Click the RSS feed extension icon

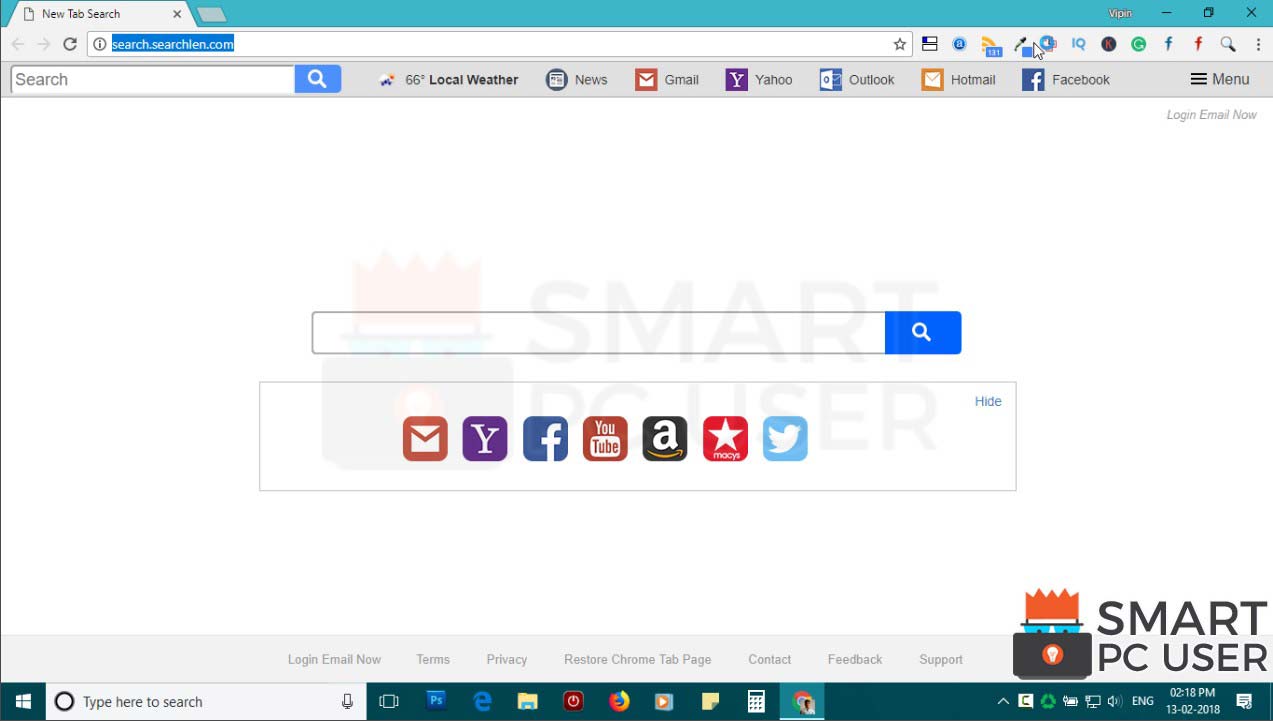(x=991, y=44)
